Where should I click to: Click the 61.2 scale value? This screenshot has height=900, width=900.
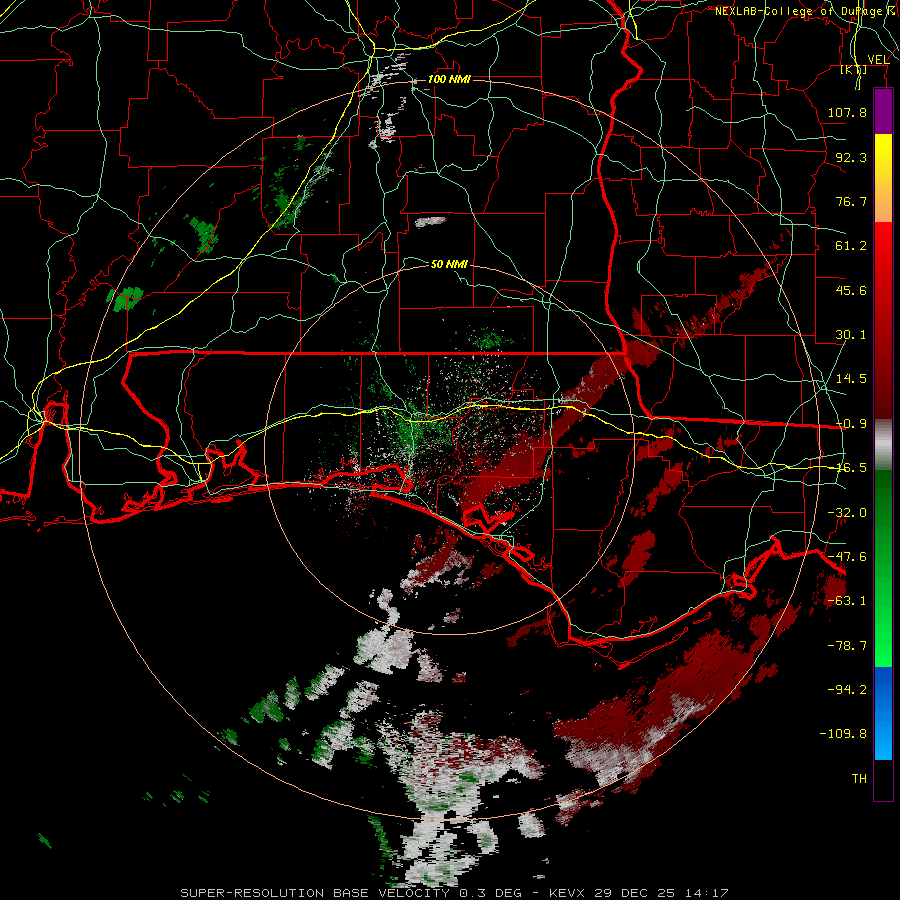851,246
